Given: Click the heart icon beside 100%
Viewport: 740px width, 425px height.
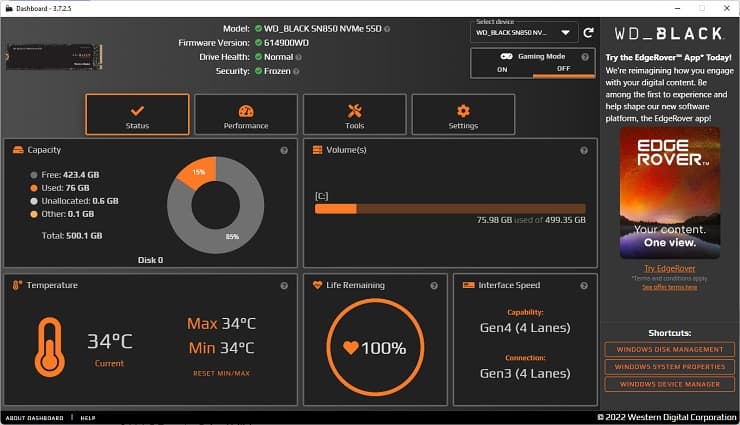Looking at the screenshot, I should pyautogui.click(x=351, y=348).
